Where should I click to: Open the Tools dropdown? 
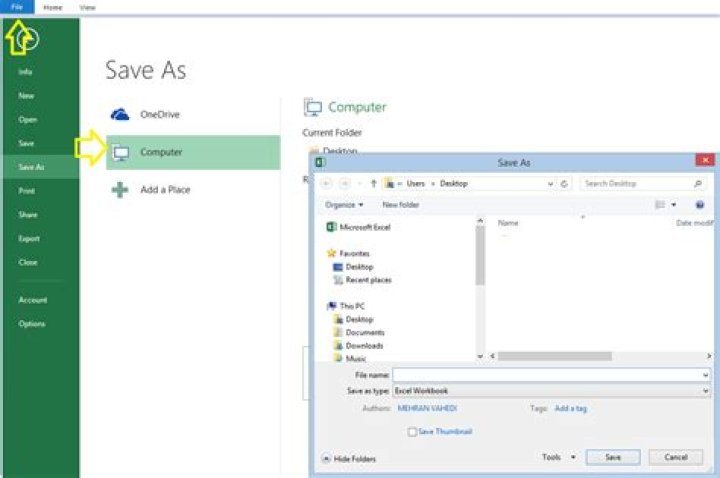point(558,457)
